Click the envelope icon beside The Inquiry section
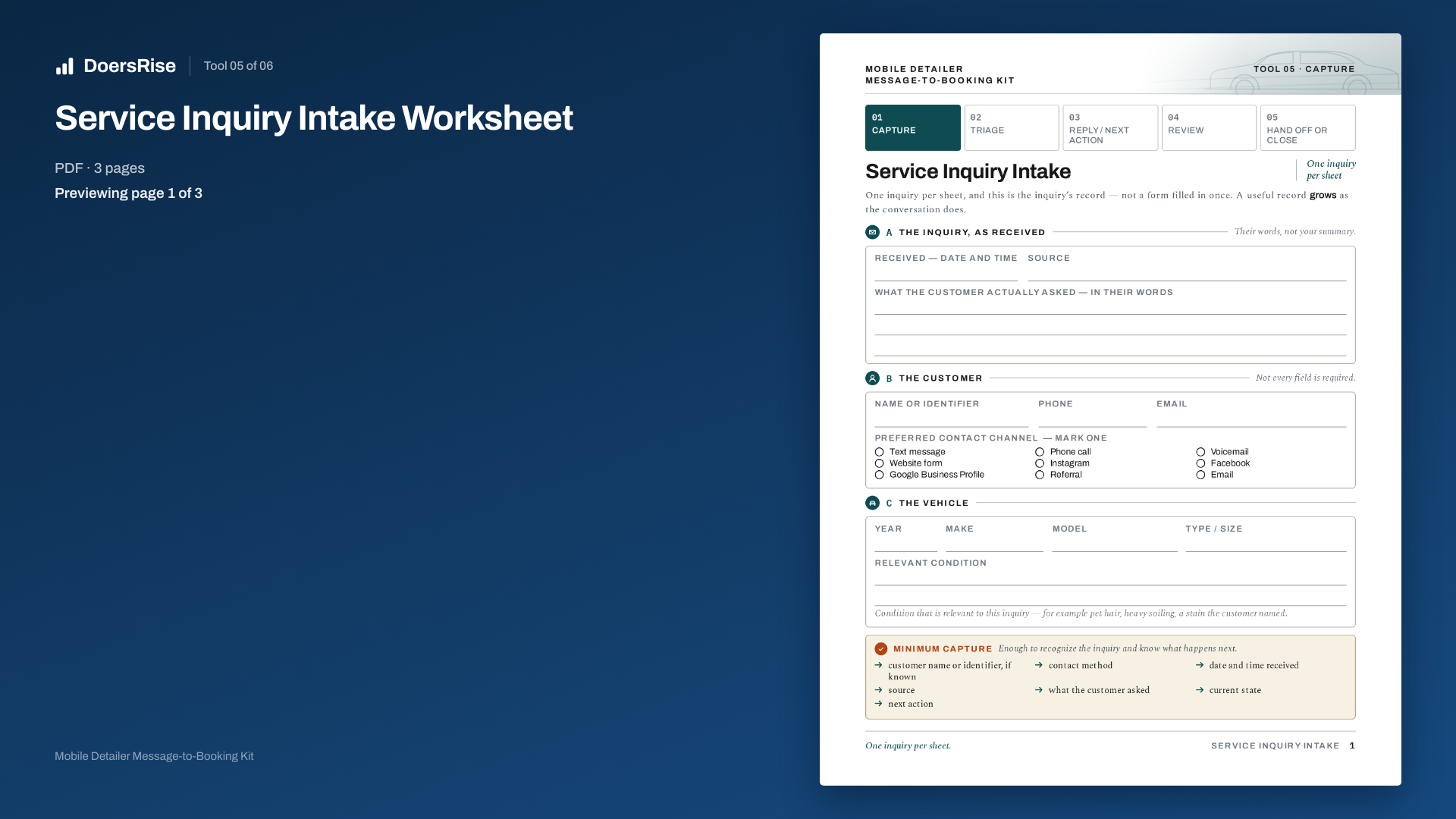 point(872,232)
